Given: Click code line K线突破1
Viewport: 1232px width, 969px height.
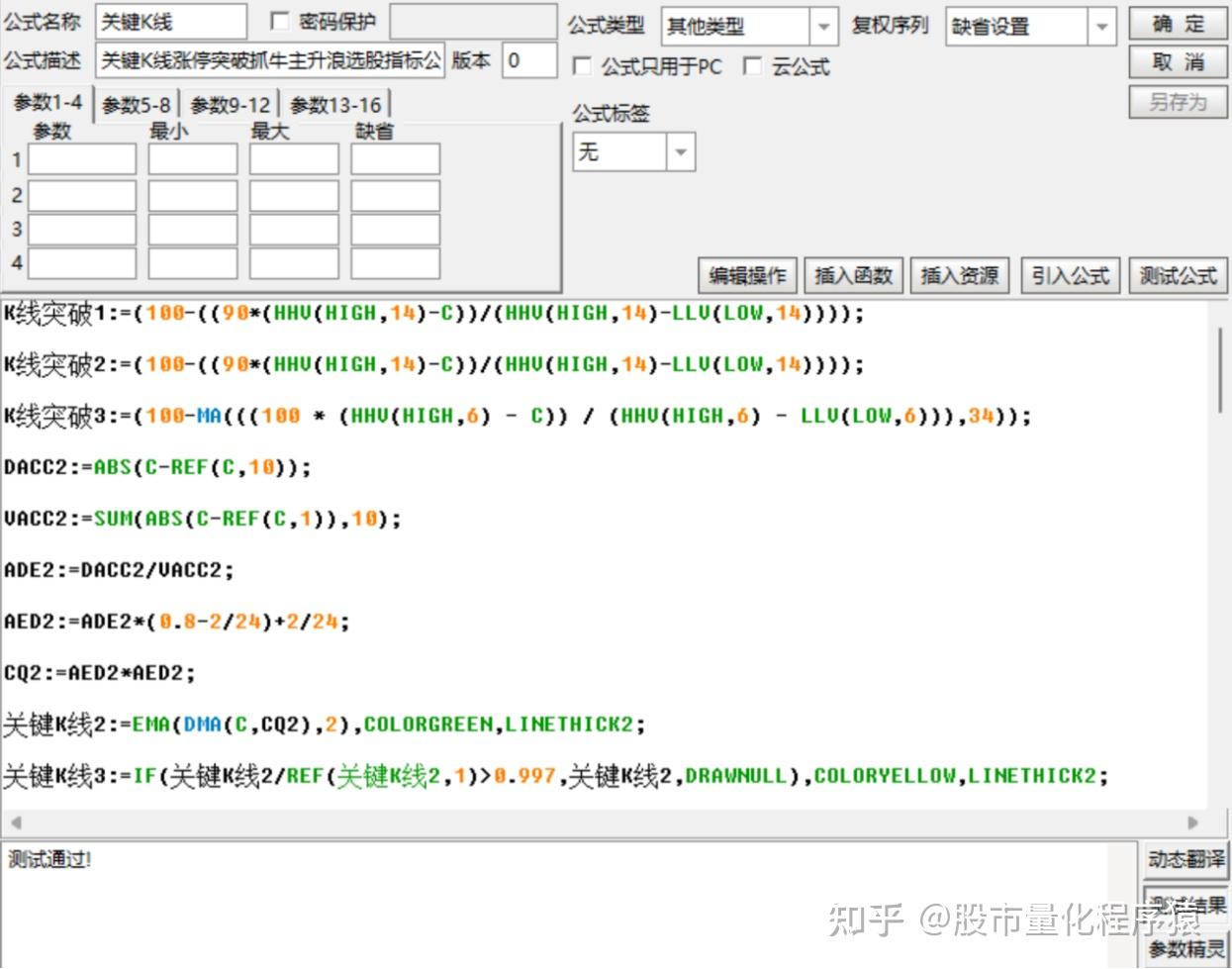Looking at the screenshot, I should pos(433,314).
